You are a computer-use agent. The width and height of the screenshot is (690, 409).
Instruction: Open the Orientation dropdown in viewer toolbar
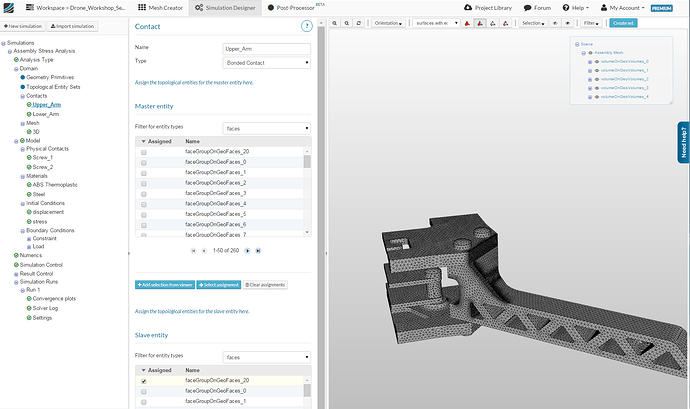point(387,22)
